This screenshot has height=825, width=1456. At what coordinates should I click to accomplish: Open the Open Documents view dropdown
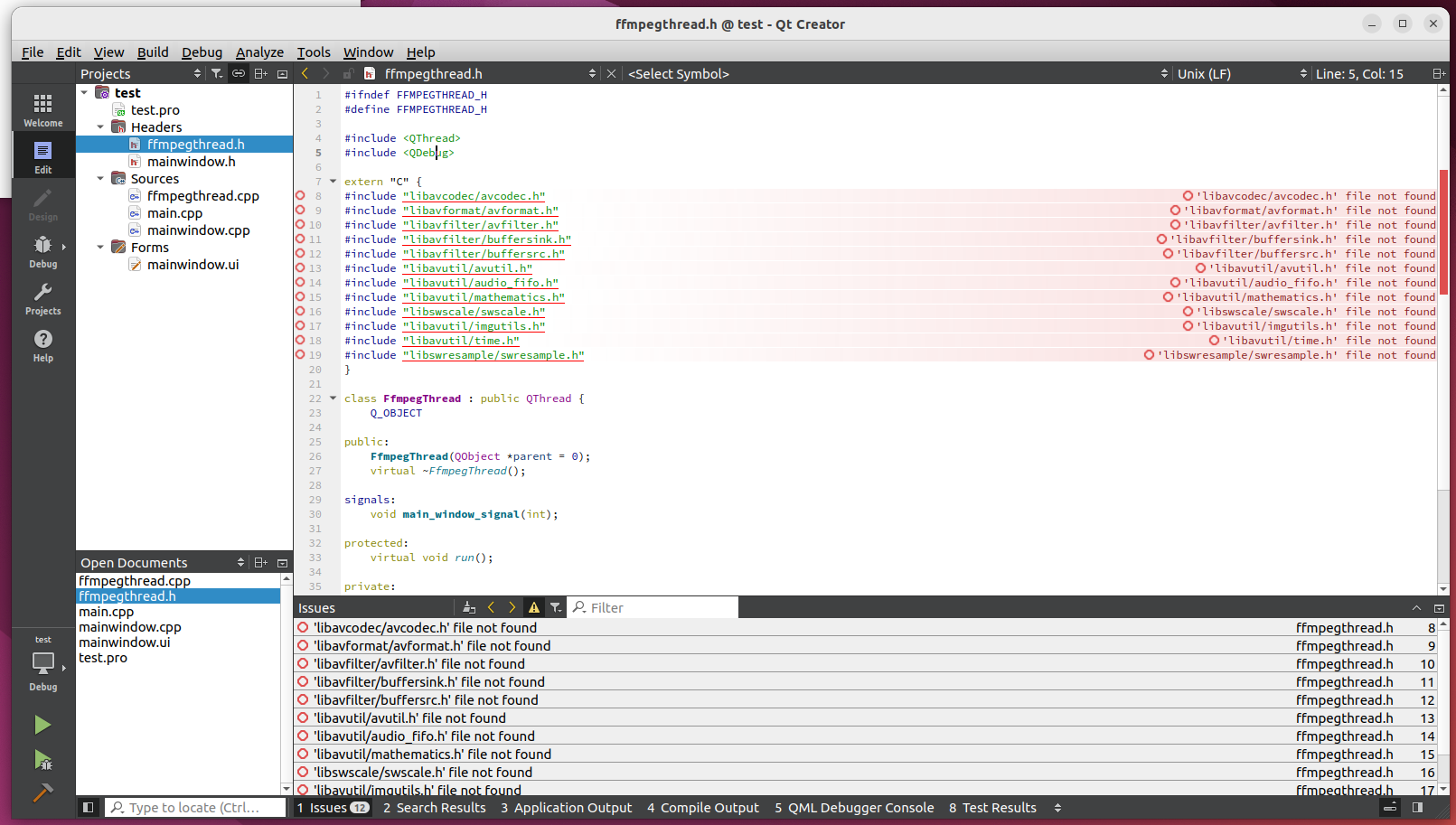pos(163,562)
